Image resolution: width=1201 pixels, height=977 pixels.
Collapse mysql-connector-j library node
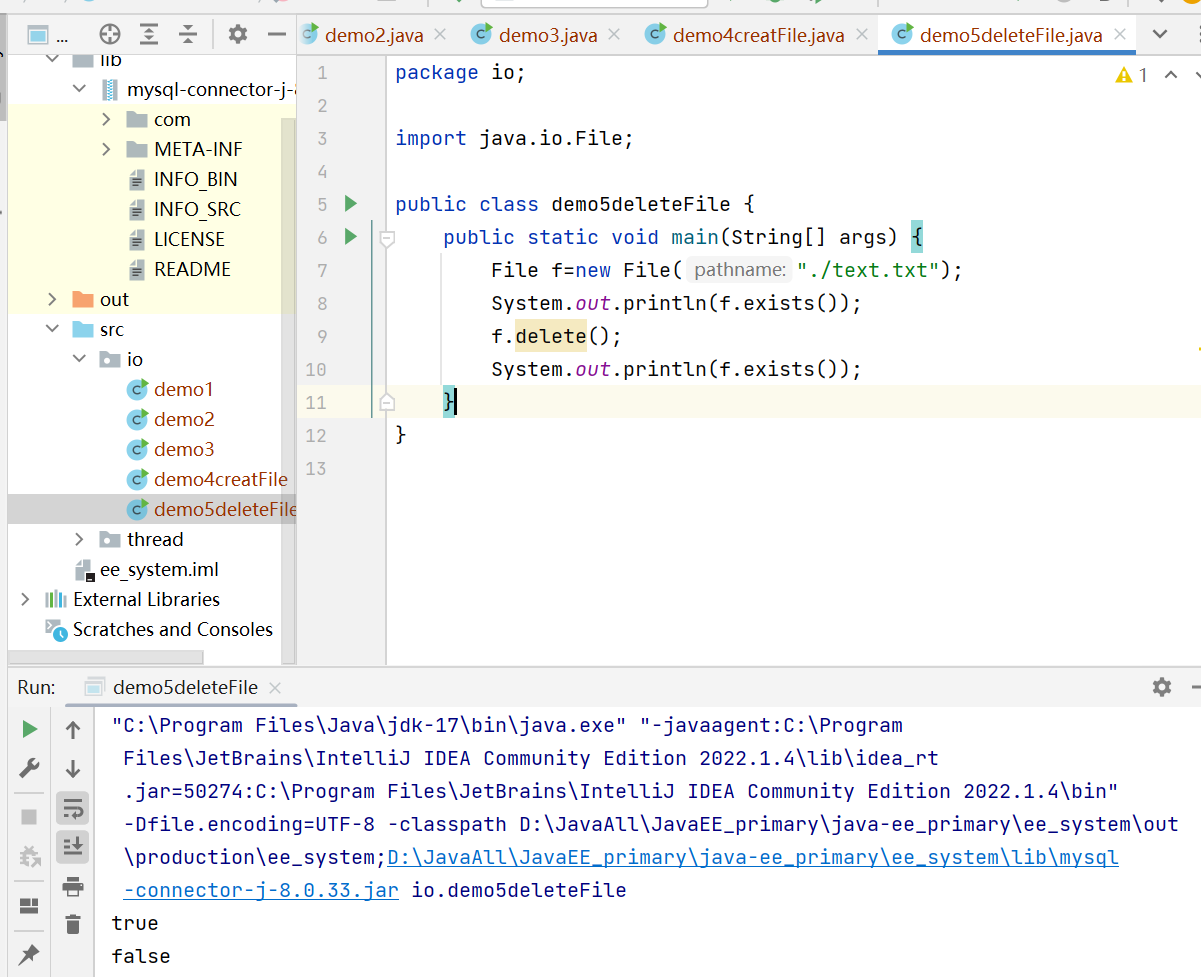[x=79, y=89]
